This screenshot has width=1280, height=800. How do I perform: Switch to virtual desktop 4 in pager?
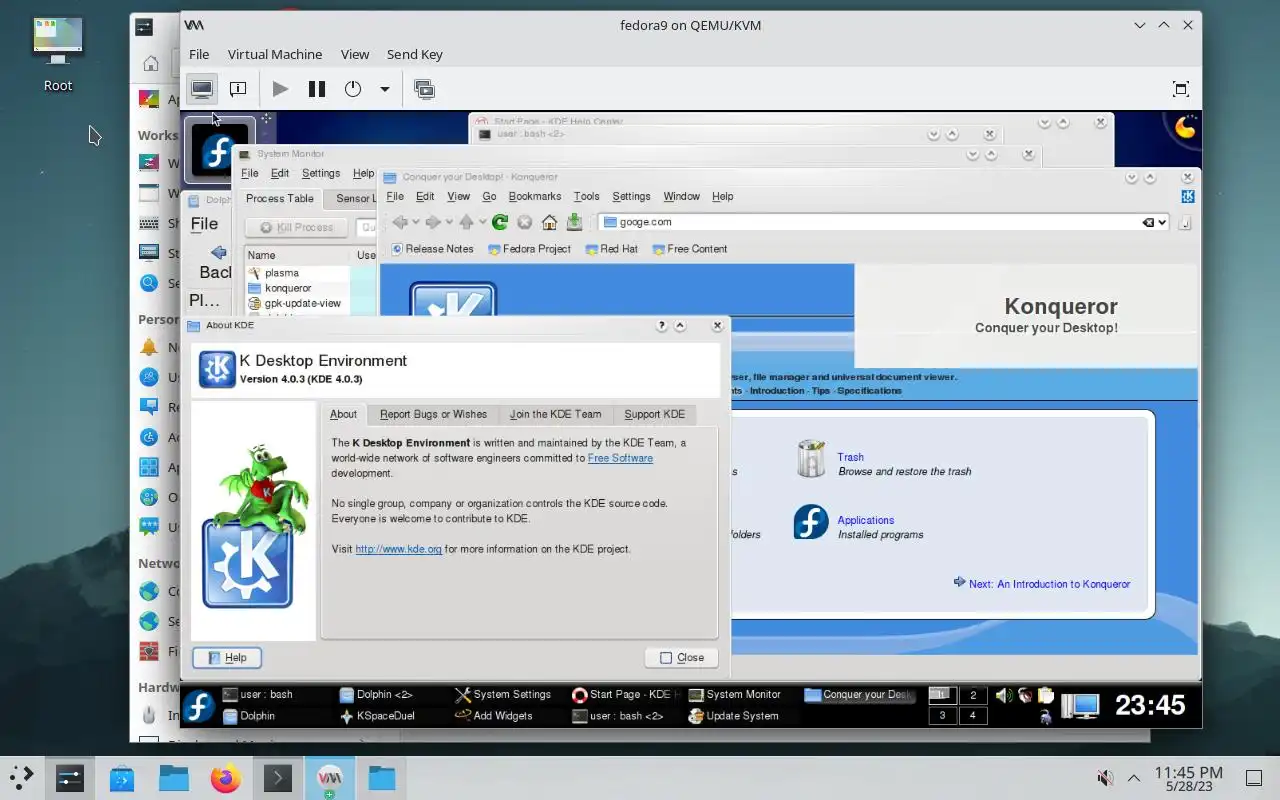(x=973, y=715)
